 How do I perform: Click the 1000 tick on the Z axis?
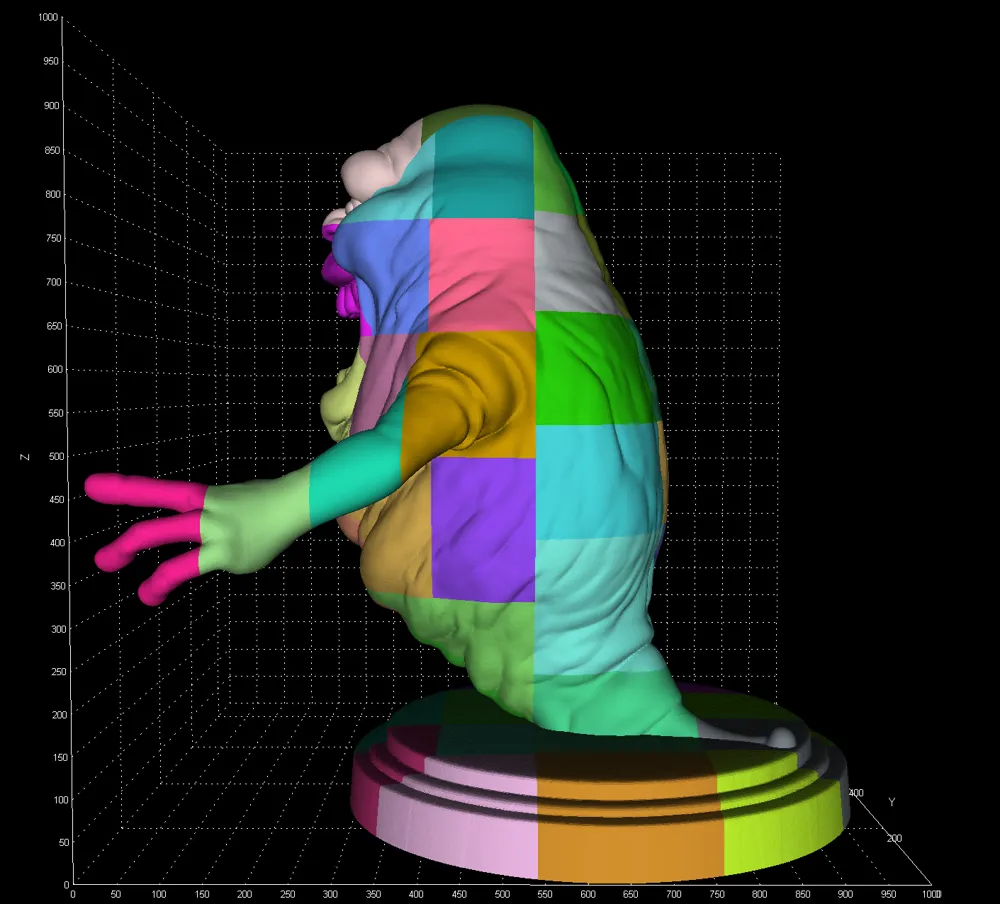pos(45,19)
